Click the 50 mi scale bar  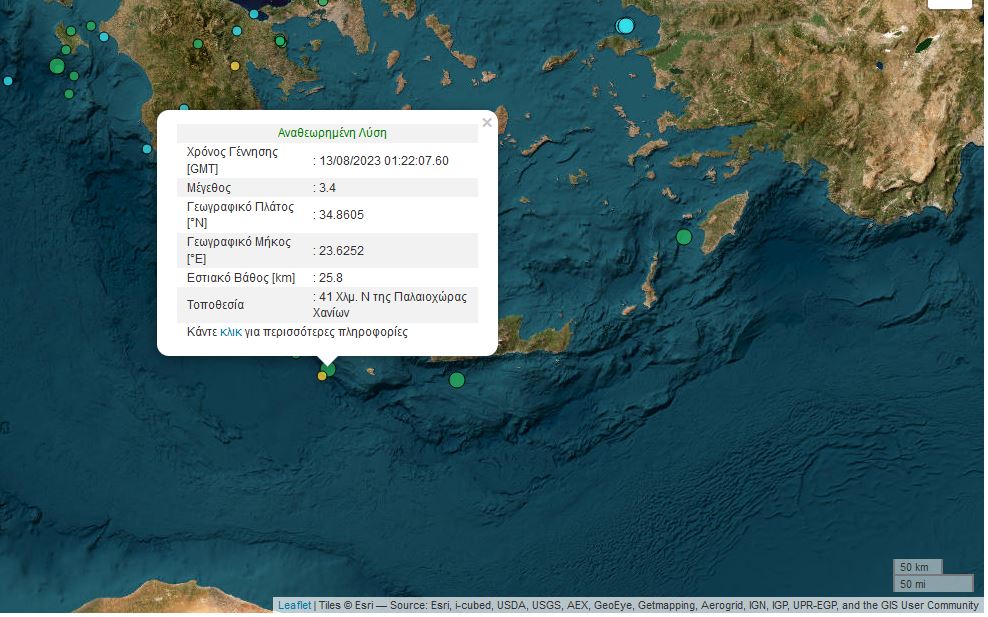[x=932, y=583]
